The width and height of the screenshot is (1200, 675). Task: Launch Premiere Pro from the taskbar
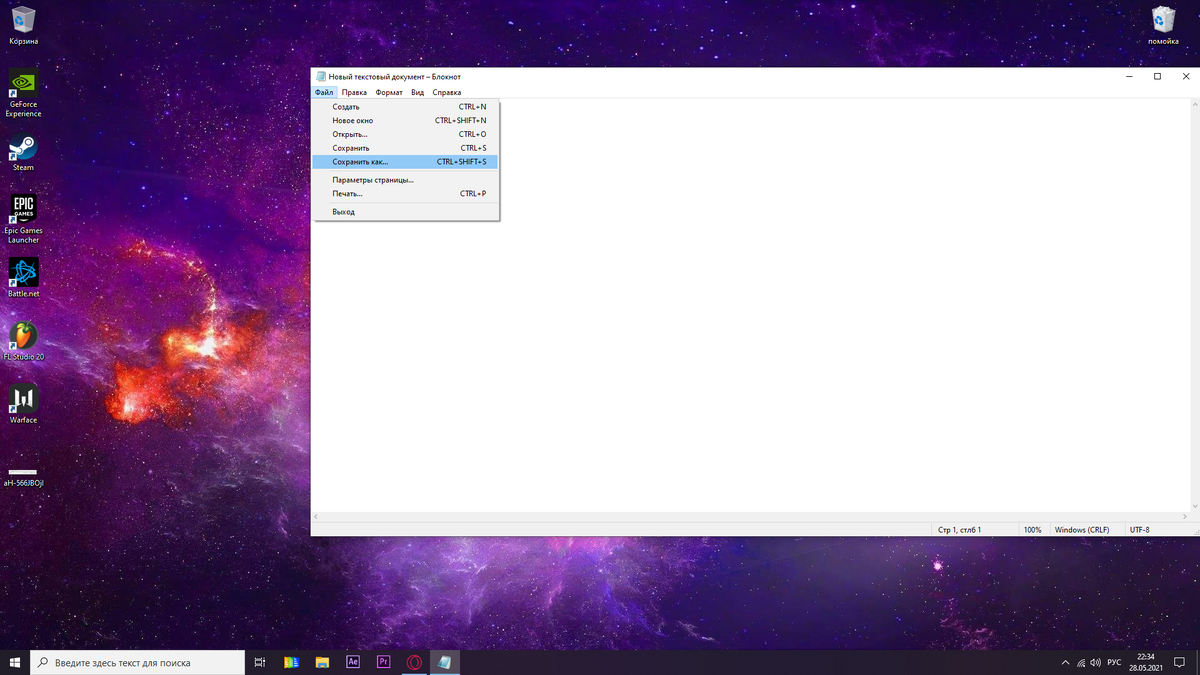tap(383, 662)
